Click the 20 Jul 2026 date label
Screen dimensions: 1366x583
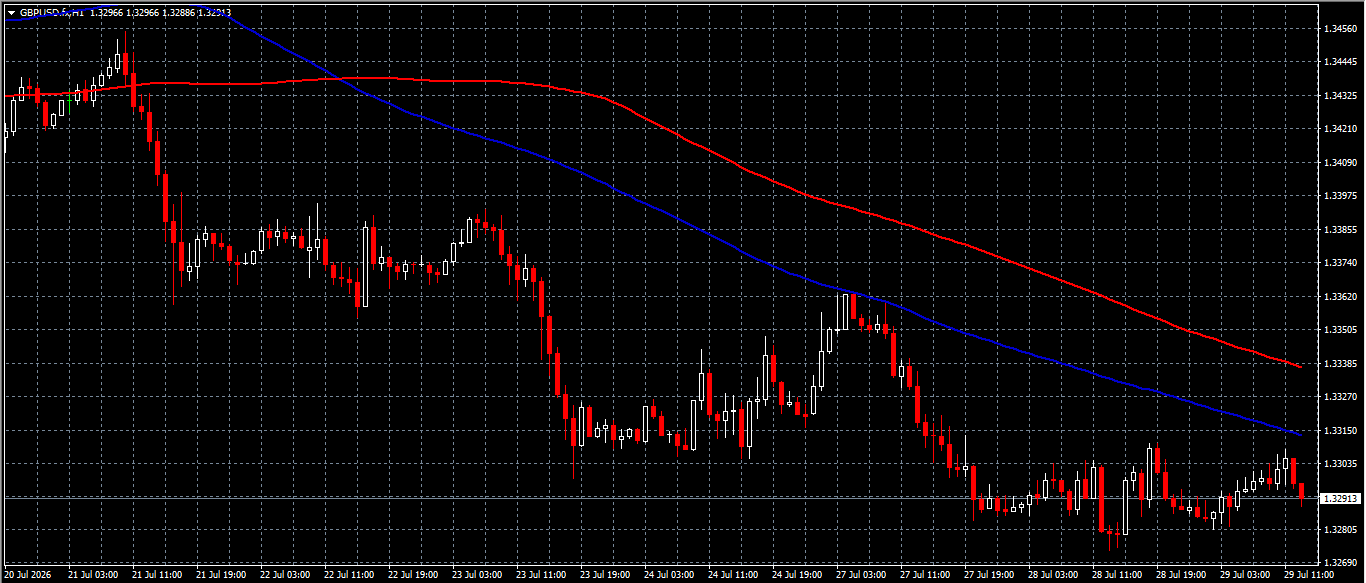29,576
